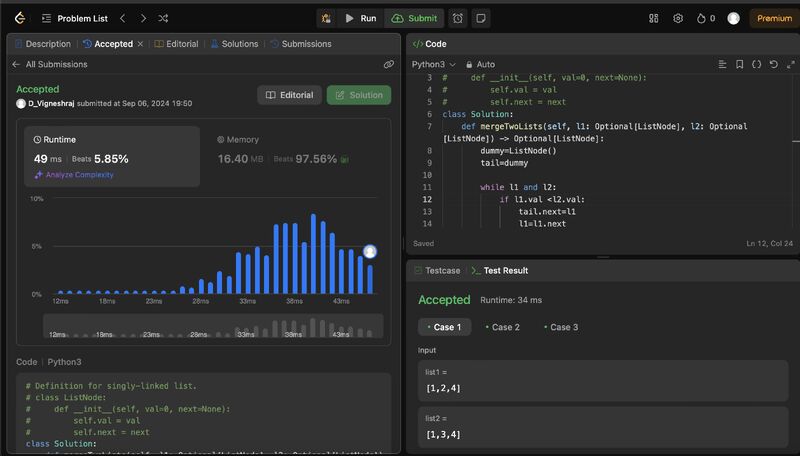Copy submission link icon
Image resolution: width=800 pixels, height=456 pixels.
pos(388,64)
